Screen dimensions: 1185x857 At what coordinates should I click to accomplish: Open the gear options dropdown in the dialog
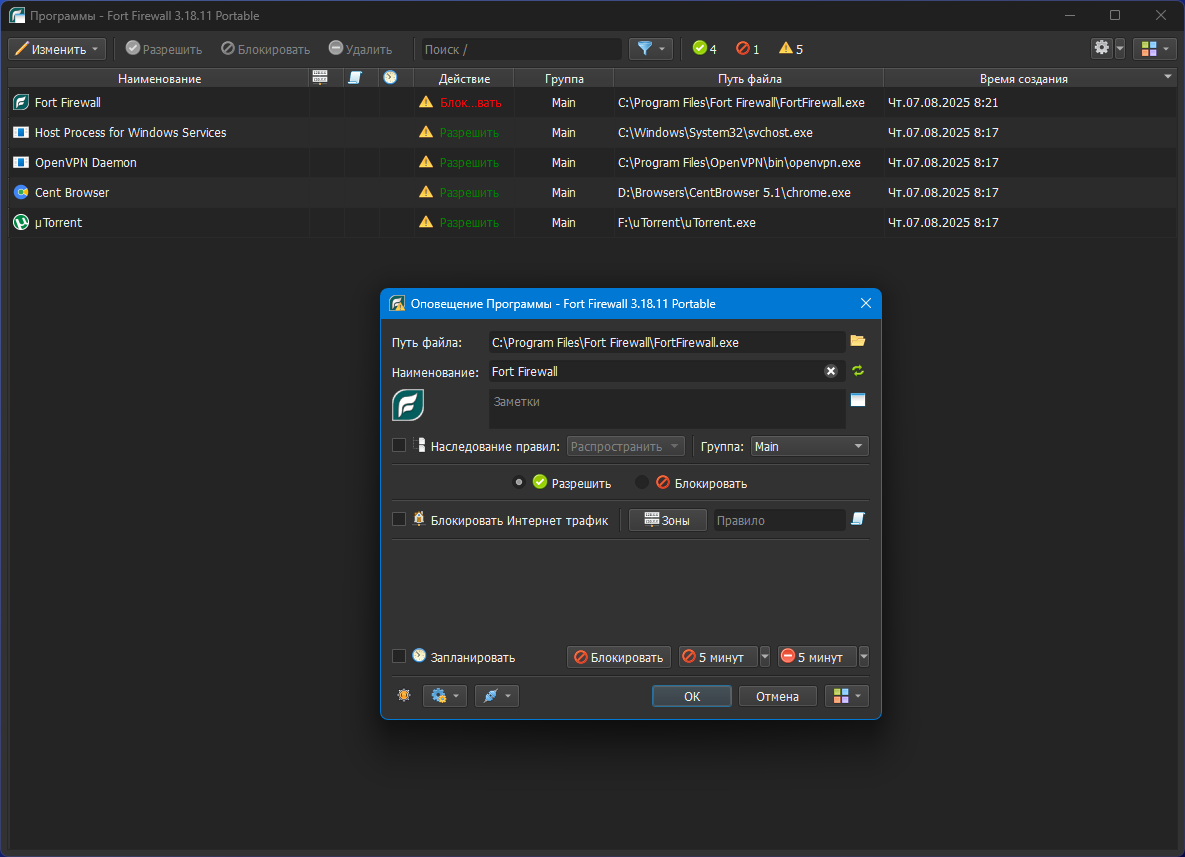444,696
